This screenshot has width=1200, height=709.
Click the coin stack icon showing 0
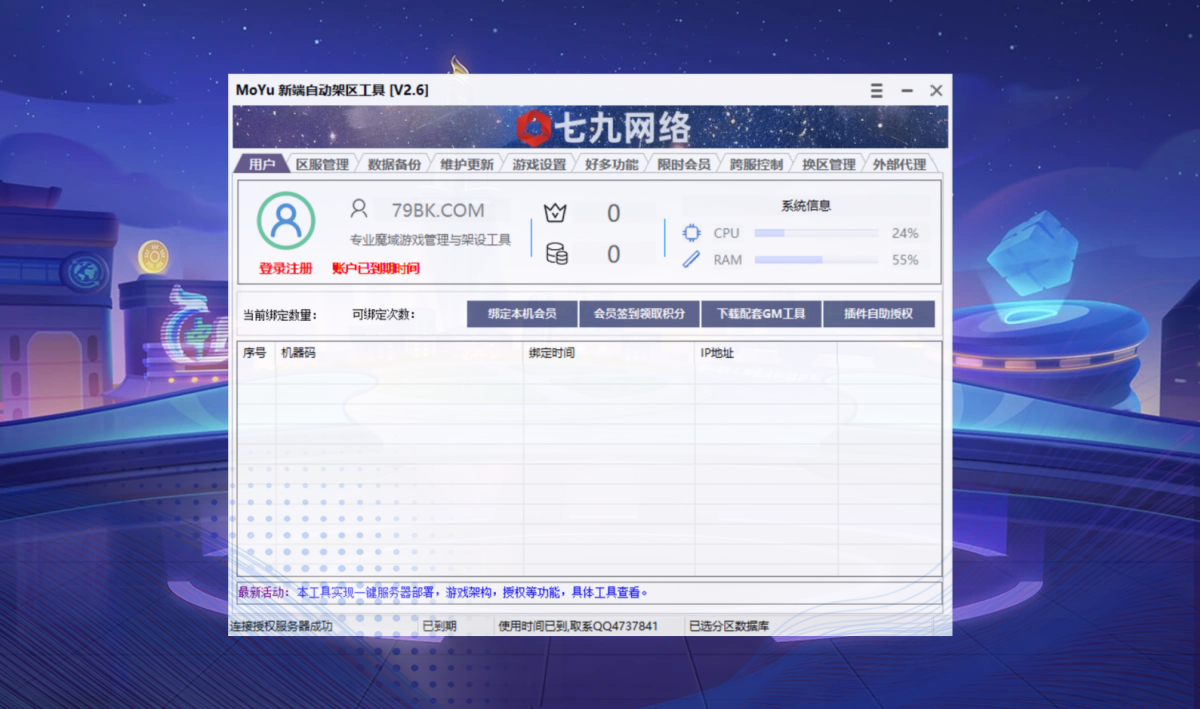[x=556, y=253]
